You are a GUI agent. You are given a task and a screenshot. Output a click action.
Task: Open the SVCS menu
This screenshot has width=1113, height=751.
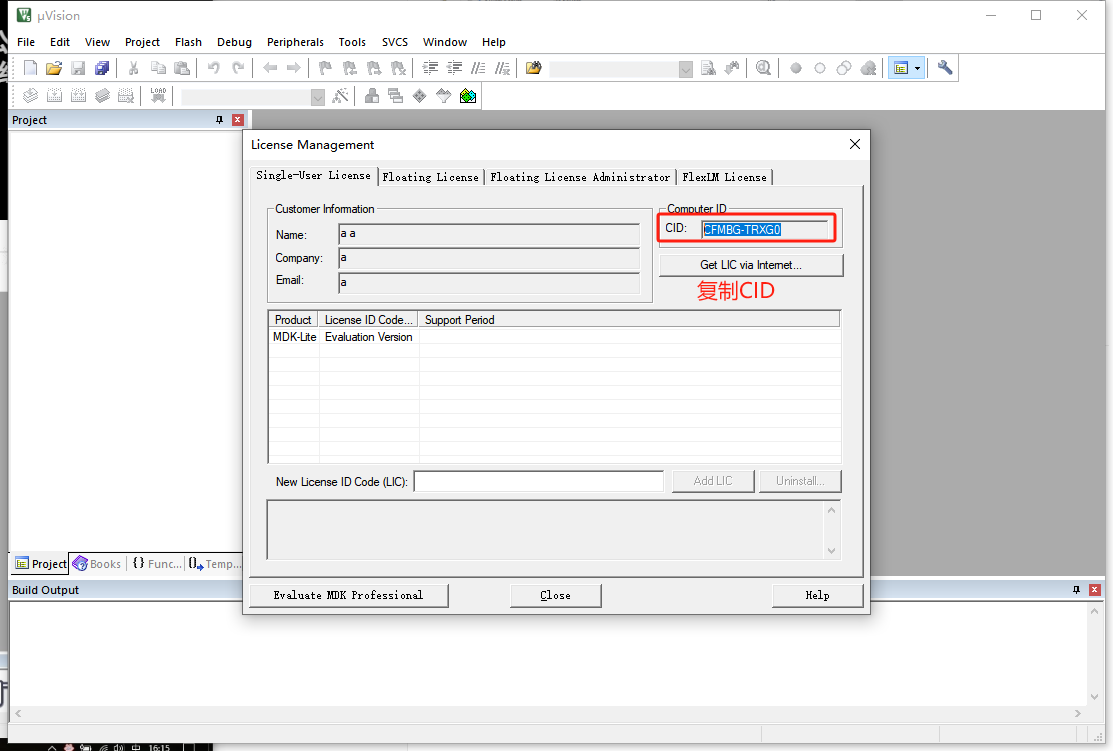click(395, 42)
